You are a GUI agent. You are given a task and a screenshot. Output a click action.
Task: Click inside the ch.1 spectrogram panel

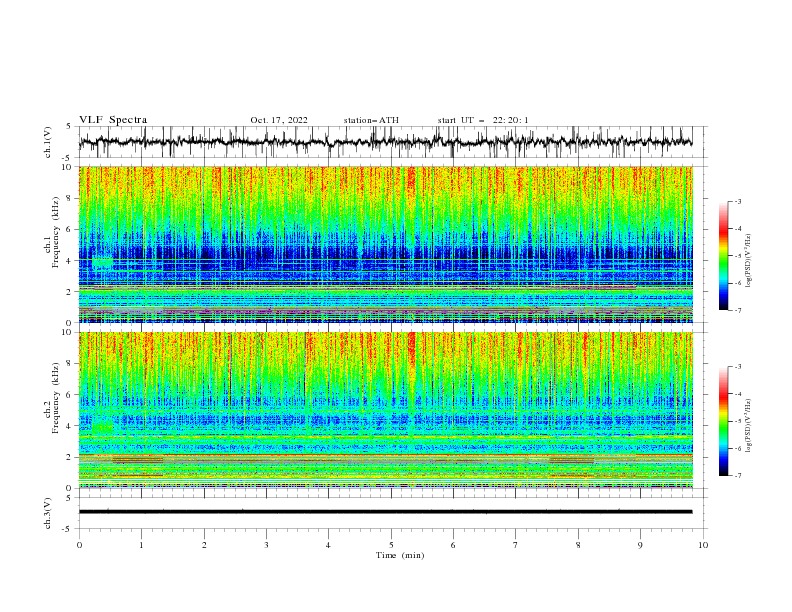386,244
